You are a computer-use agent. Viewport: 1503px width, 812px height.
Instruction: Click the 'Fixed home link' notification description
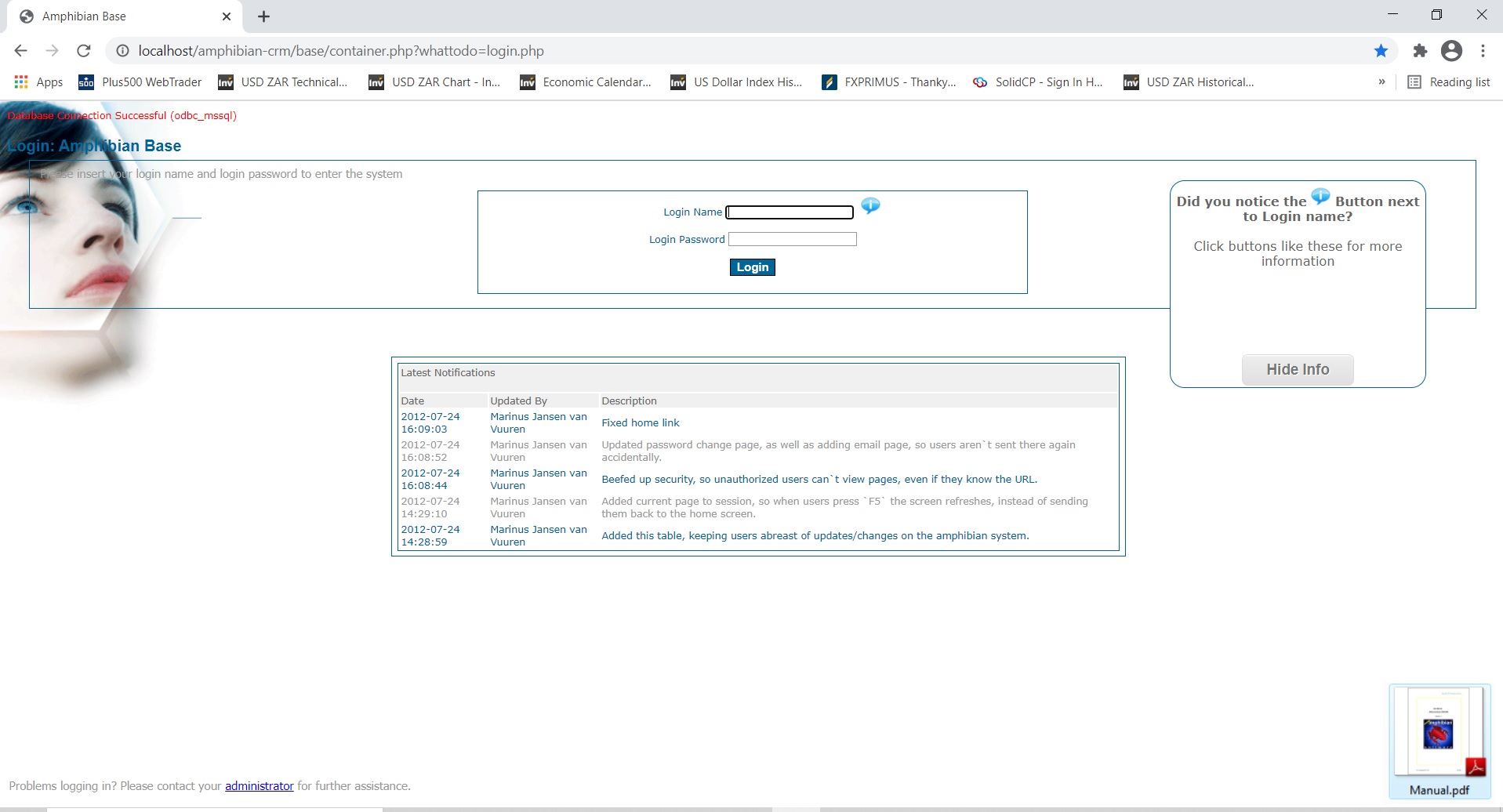coord(641,423)
